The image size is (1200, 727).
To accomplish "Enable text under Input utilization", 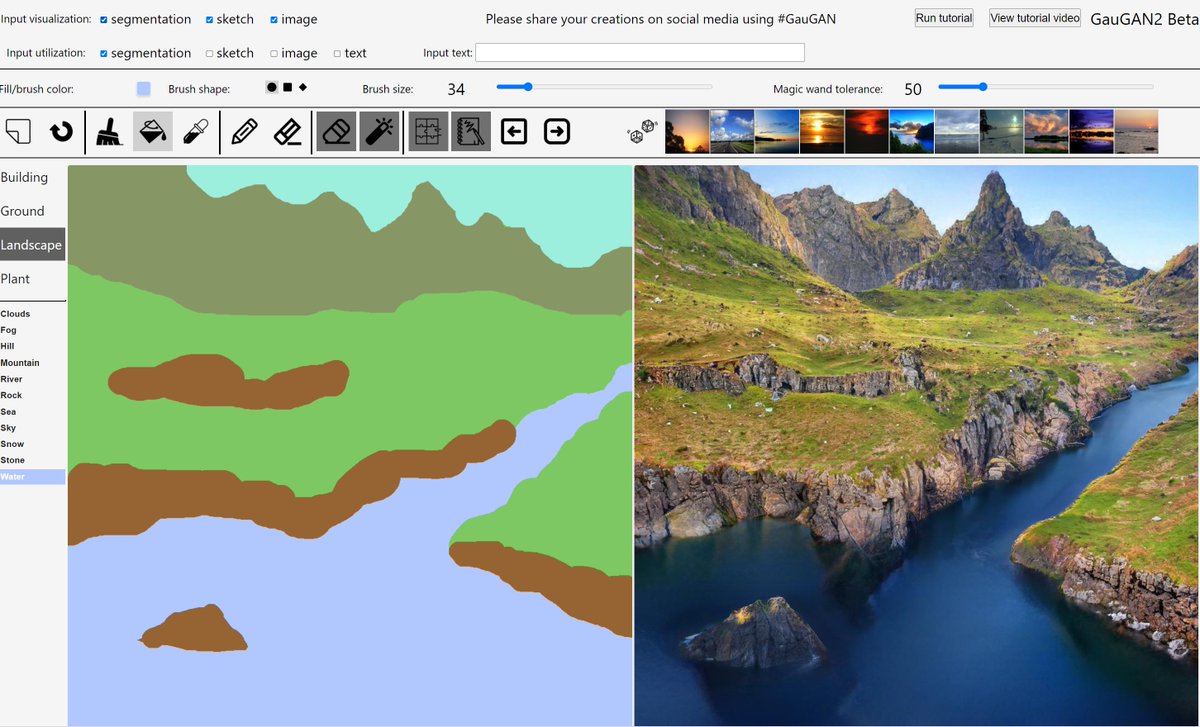I will (x=337, y=53).
